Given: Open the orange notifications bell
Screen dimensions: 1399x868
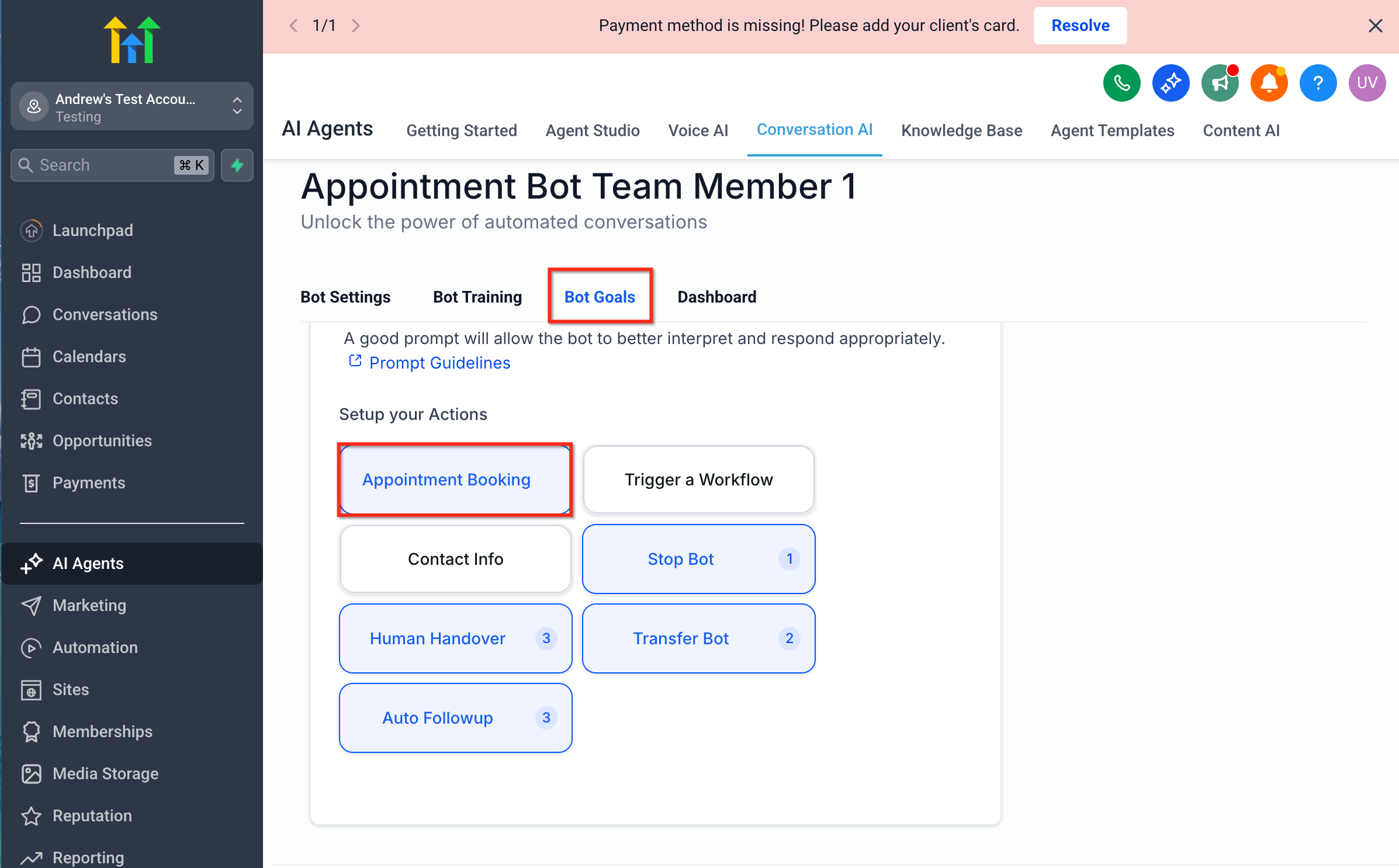Looking at the screenshot, I should pyautogui.click(x=1268, y=84).
